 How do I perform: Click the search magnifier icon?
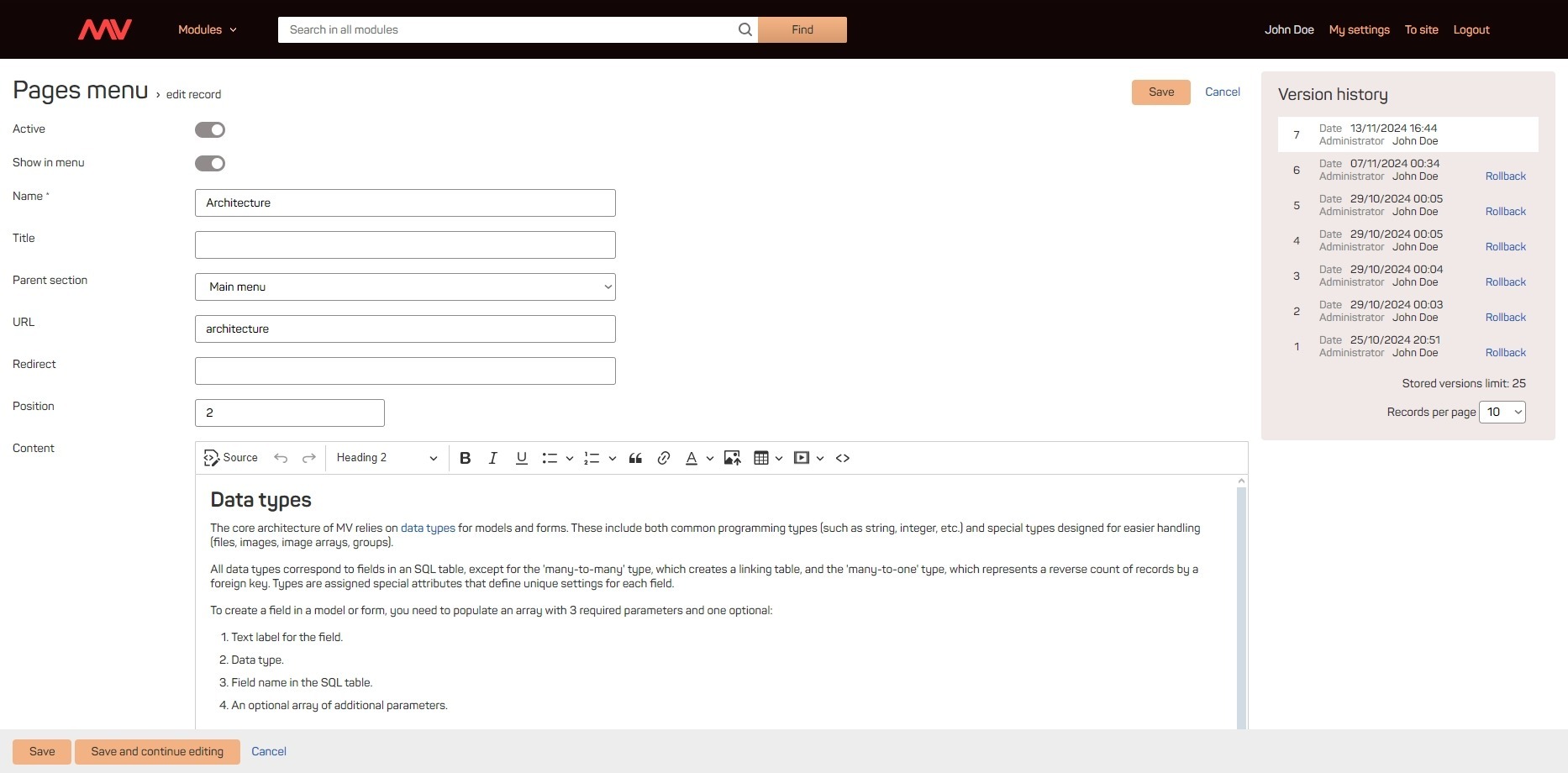[x=745, y=29]
